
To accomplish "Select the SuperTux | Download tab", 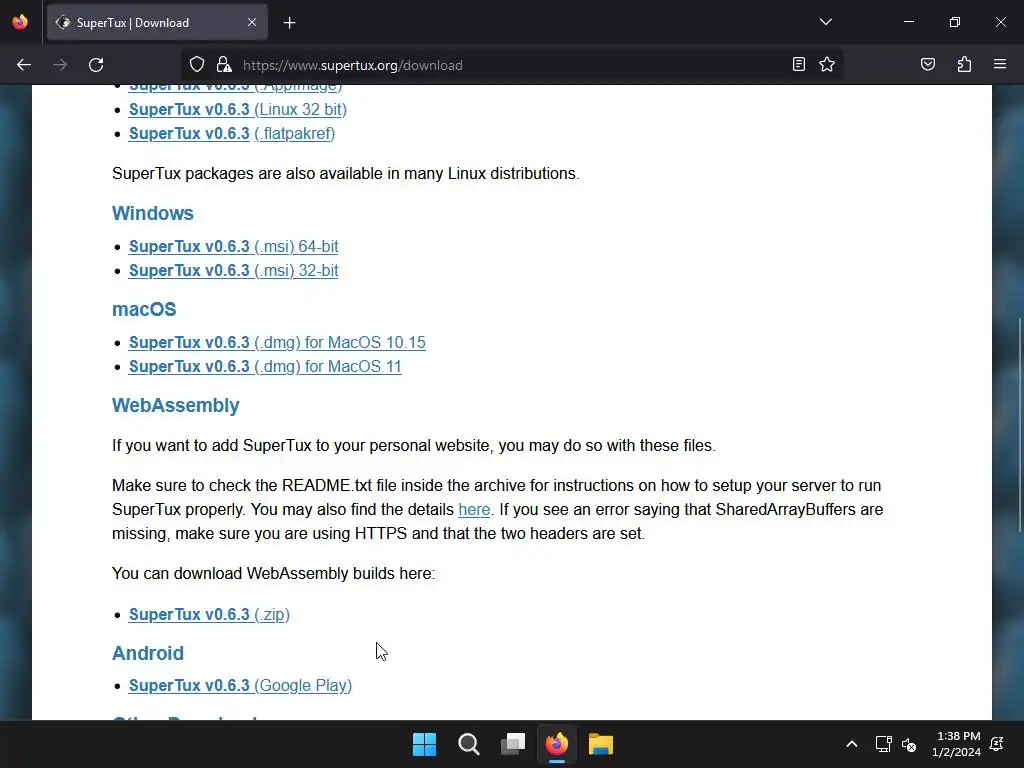I will [x=157, y=23].
